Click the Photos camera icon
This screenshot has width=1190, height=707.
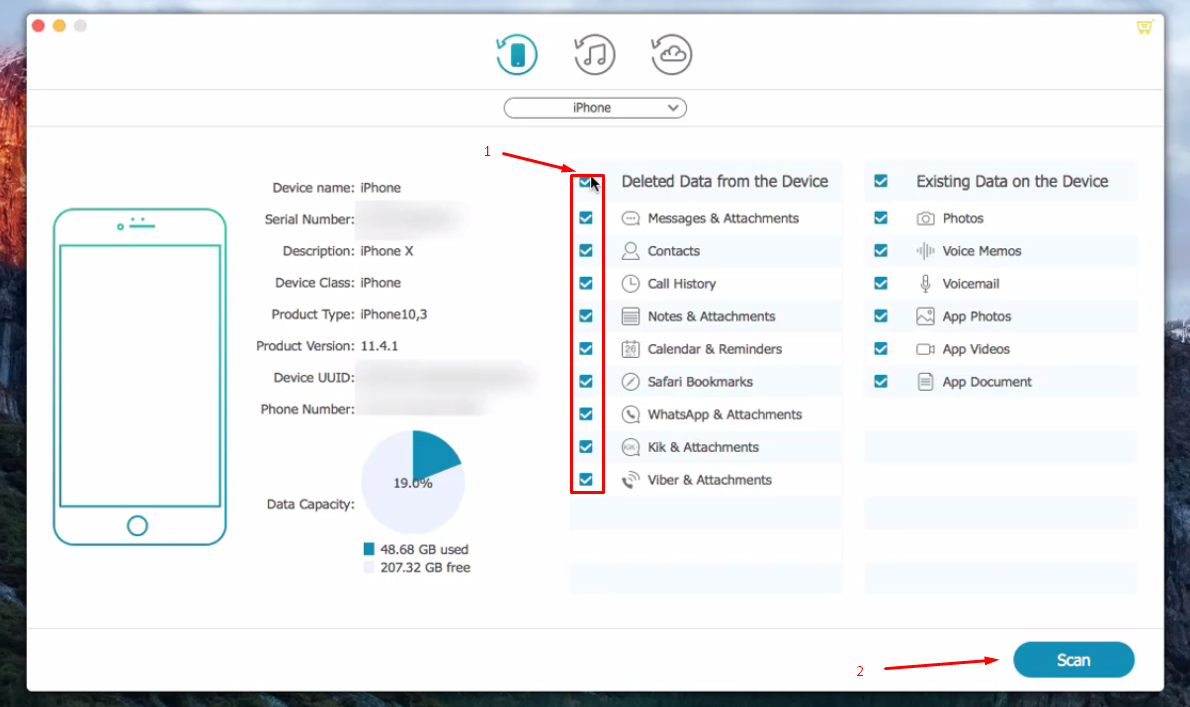point(925,218)
